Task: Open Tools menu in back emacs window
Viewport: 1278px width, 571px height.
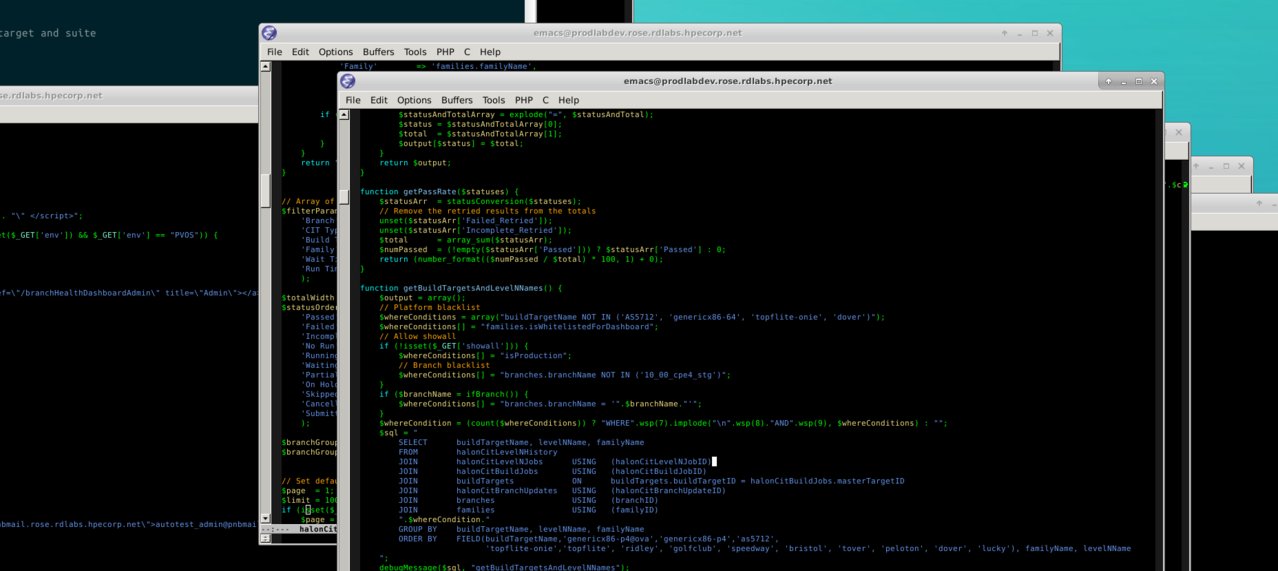Action: [415, 52]
